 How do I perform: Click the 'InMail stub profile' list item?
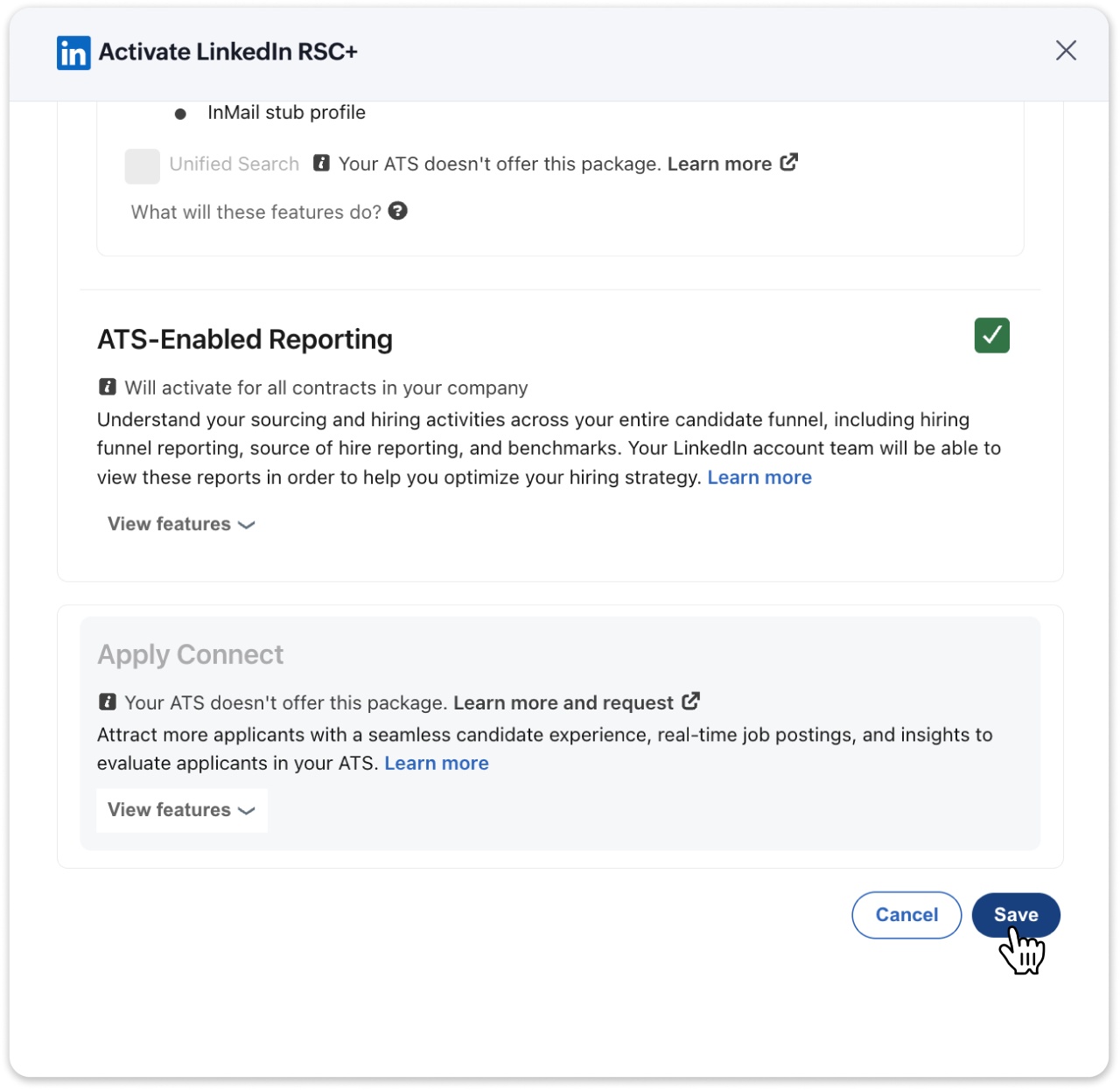pyautogui.click(x=286, y=113)
